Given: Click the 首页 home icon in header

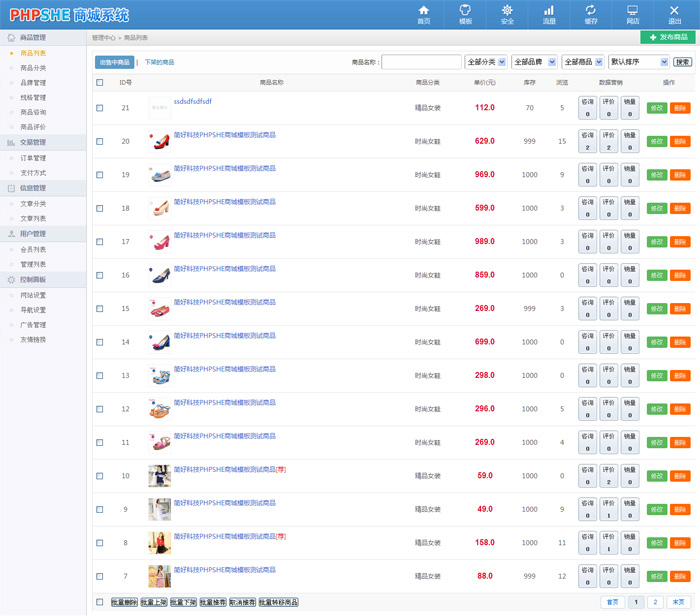Looking at the screenshot, I should 424,10.
